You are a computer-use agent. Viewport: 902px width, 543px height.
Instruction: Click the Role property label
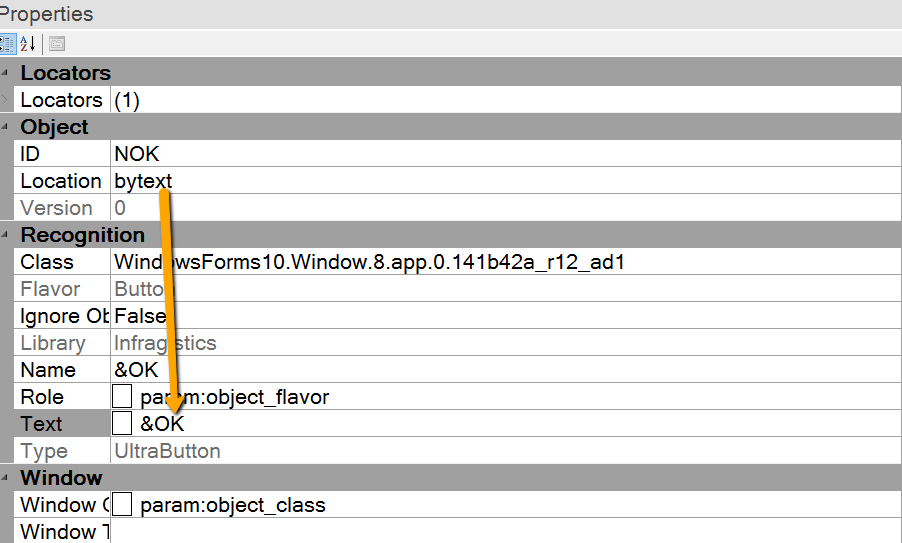(42, 397)
